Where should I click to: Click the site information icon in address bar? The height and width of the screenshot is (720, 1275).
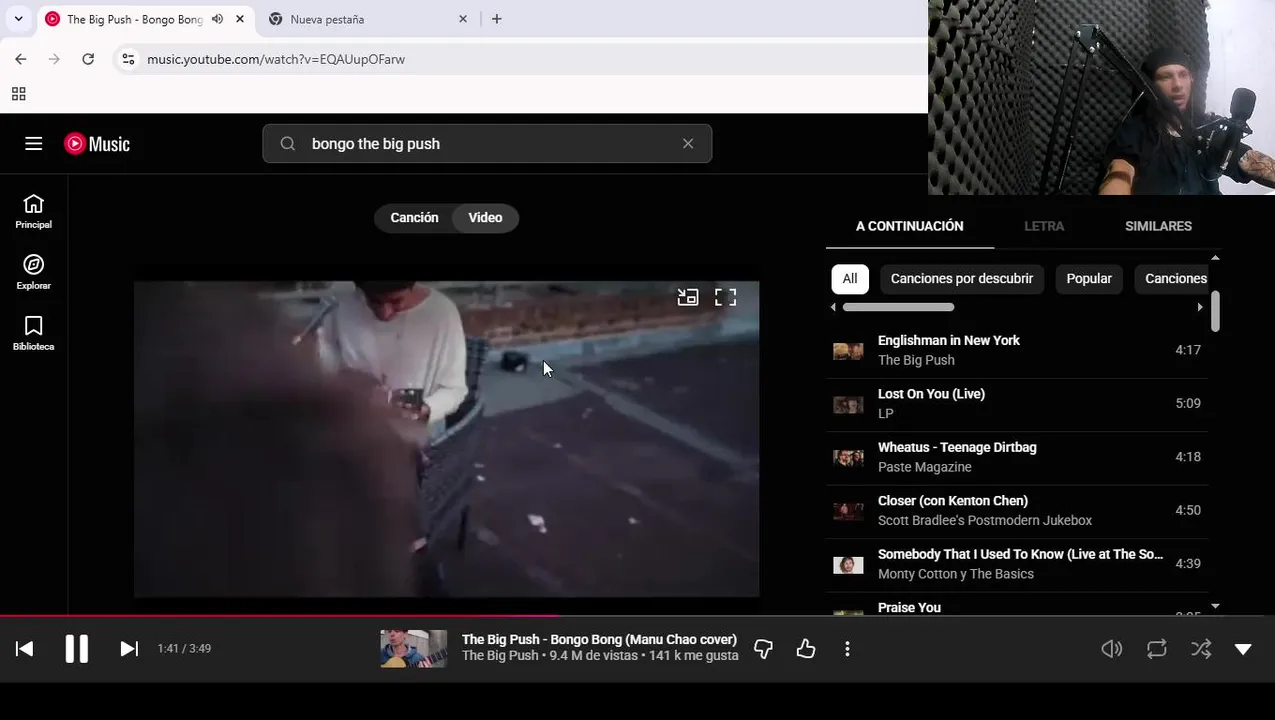click(x=128, y=59)
